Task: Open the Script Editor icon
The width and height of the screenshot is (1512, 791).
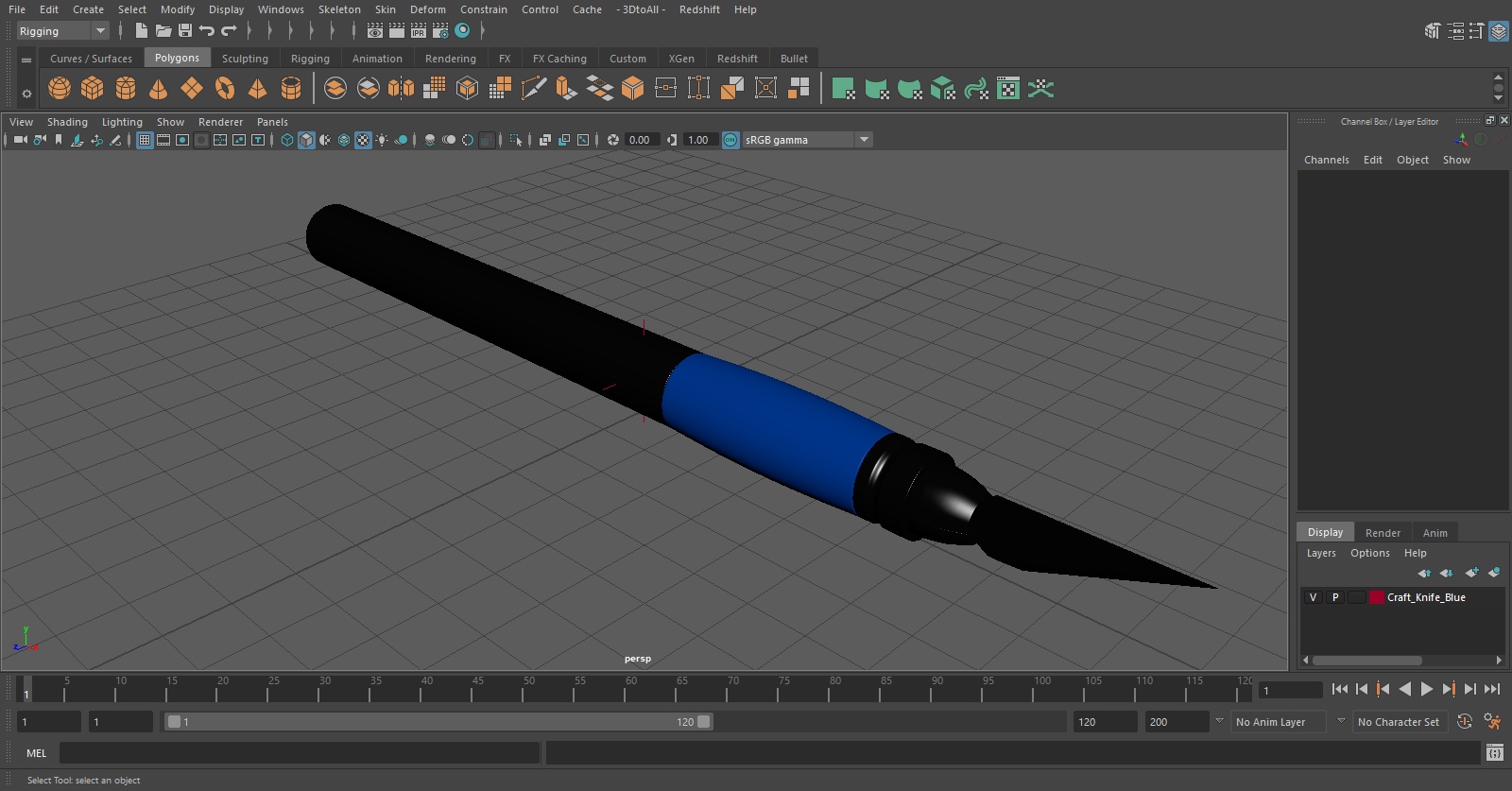Action: pos(1494,752)
